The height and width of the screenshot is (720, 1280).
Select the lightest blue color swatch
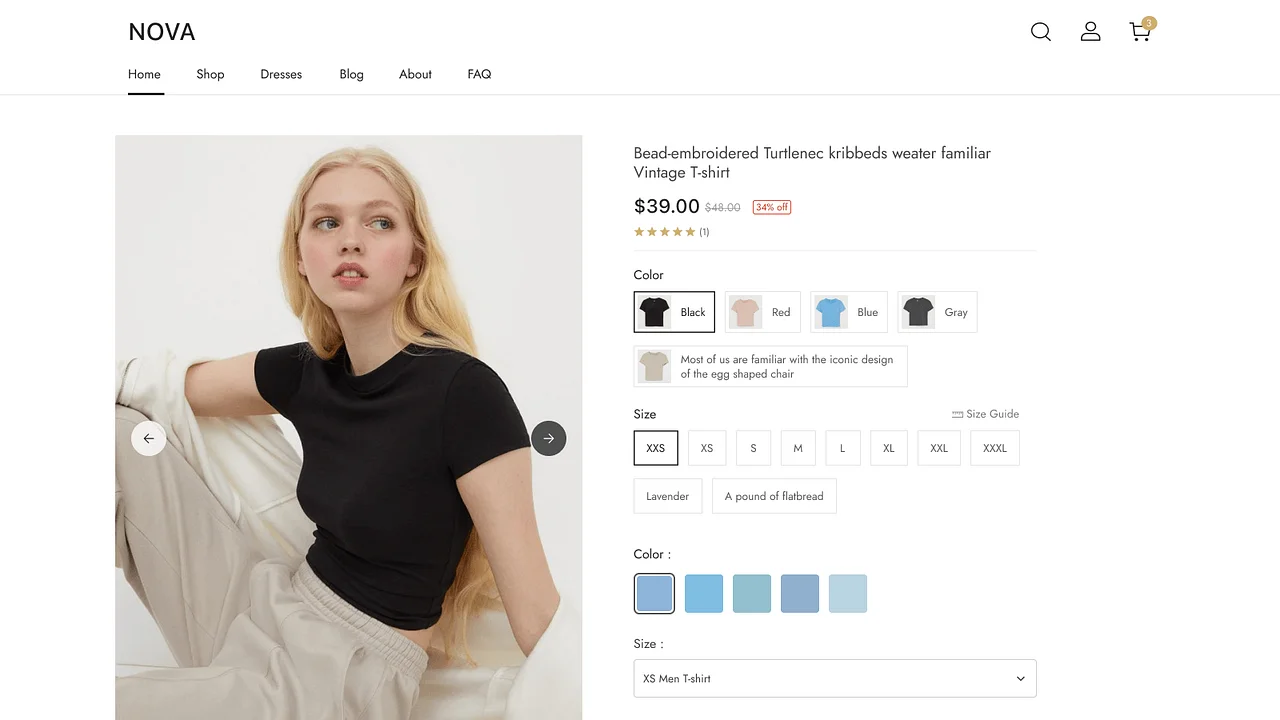tap(847, 593)
